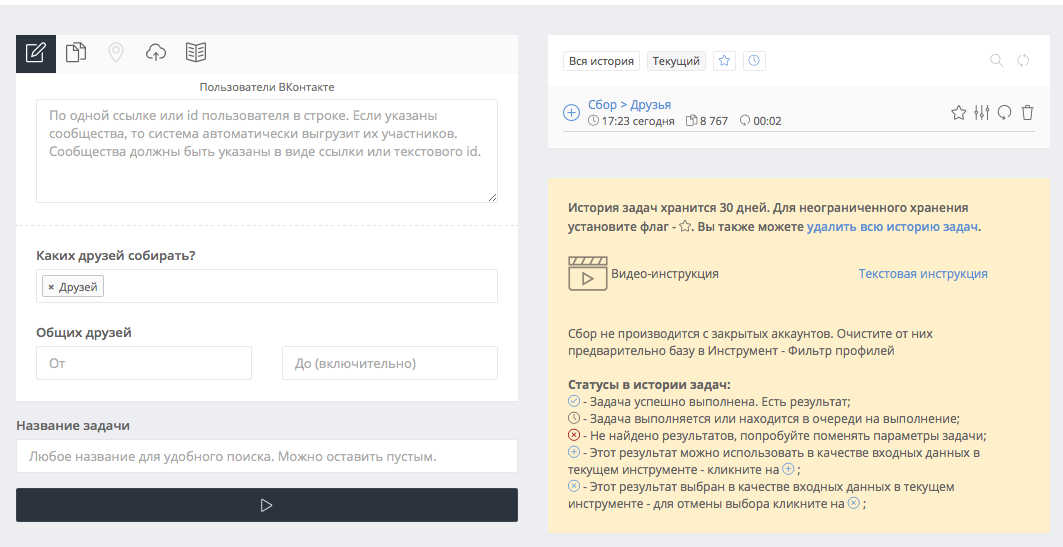Click the location pin icon
Viewport: 1063px width, 547px height.
click(116, 54)
